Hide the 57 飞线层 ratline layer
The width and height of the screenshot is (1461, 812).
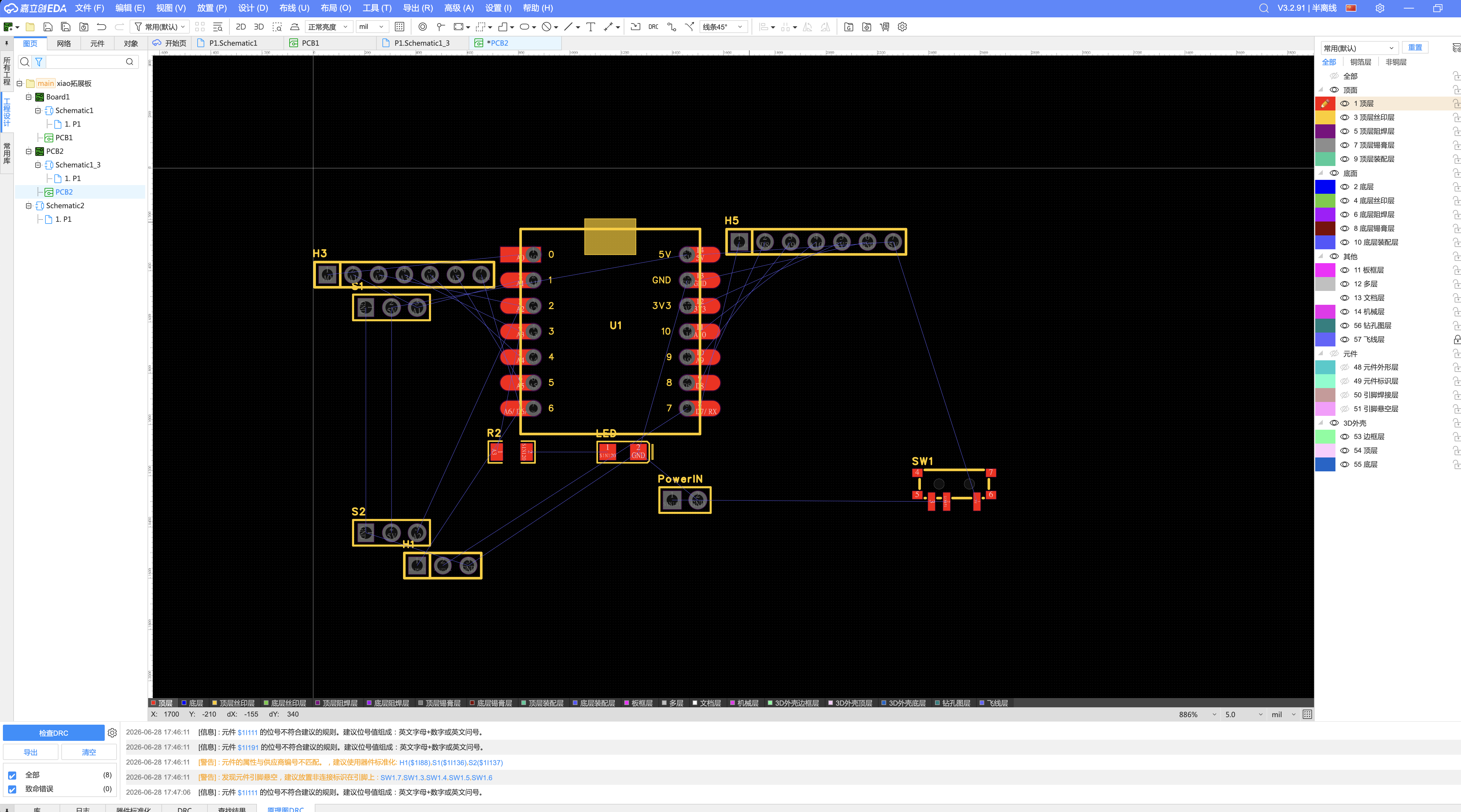[1345, 339]
